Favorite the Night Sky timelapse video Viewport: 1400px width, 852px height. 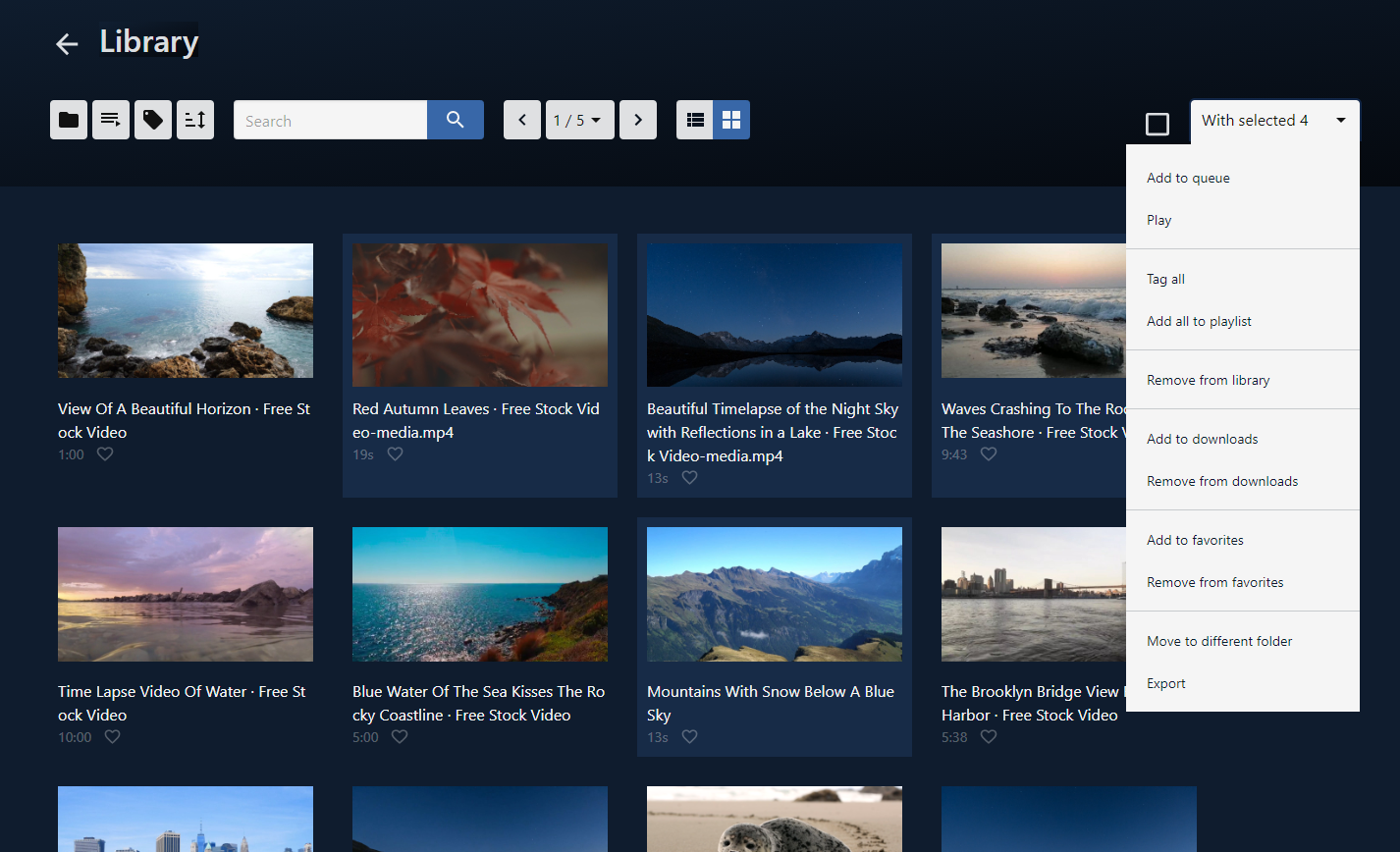tap(689, 478)
